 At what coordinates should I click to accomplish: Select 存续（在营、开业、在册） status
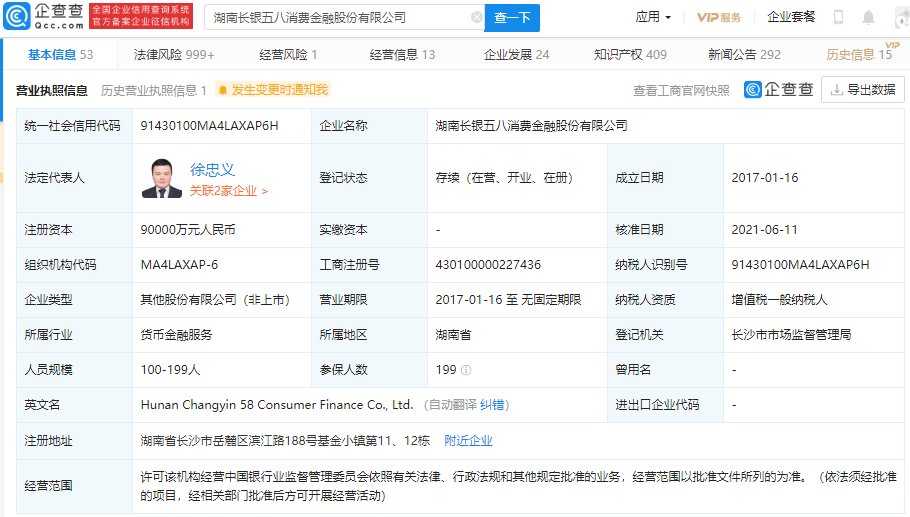[504, 178]
